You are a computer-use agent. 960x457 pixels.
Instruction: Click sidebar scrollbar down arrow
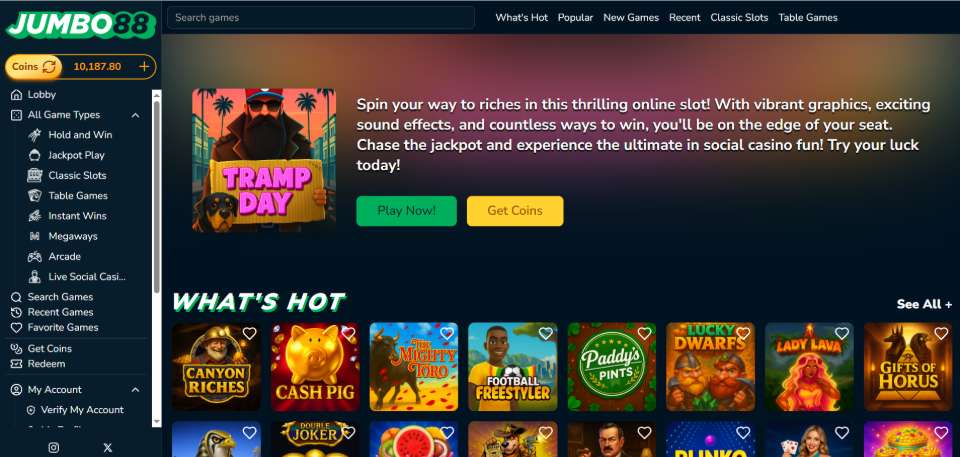[x=157, y=422]
